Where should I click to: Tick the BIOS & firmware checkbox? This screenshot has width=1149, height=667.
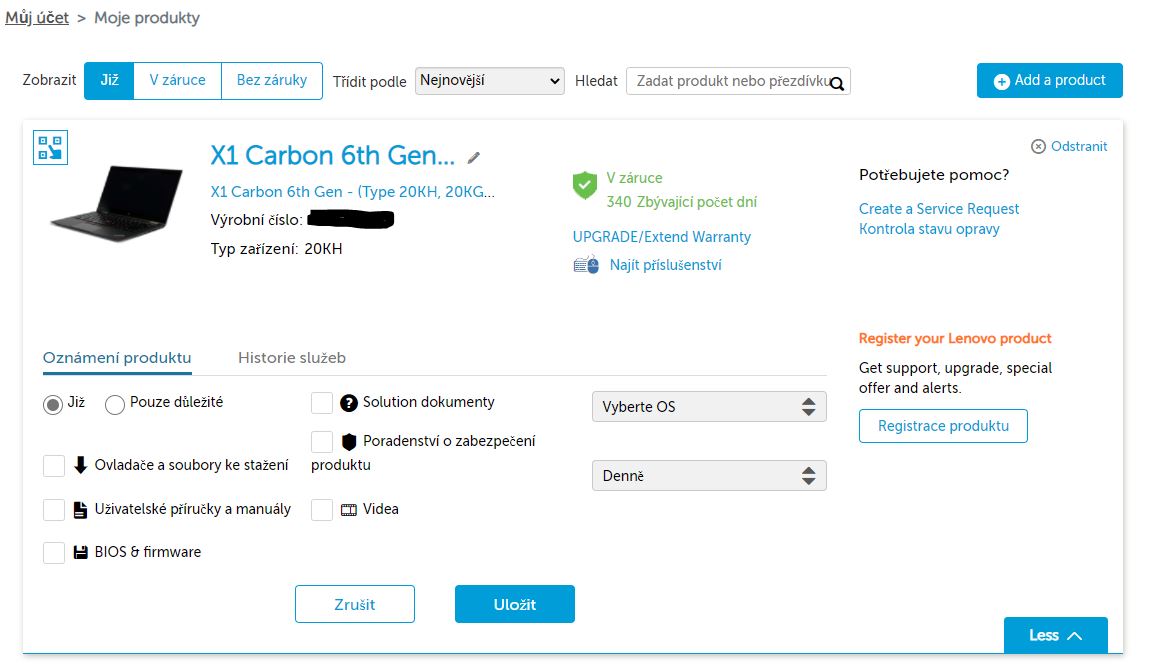click(54, 552)
